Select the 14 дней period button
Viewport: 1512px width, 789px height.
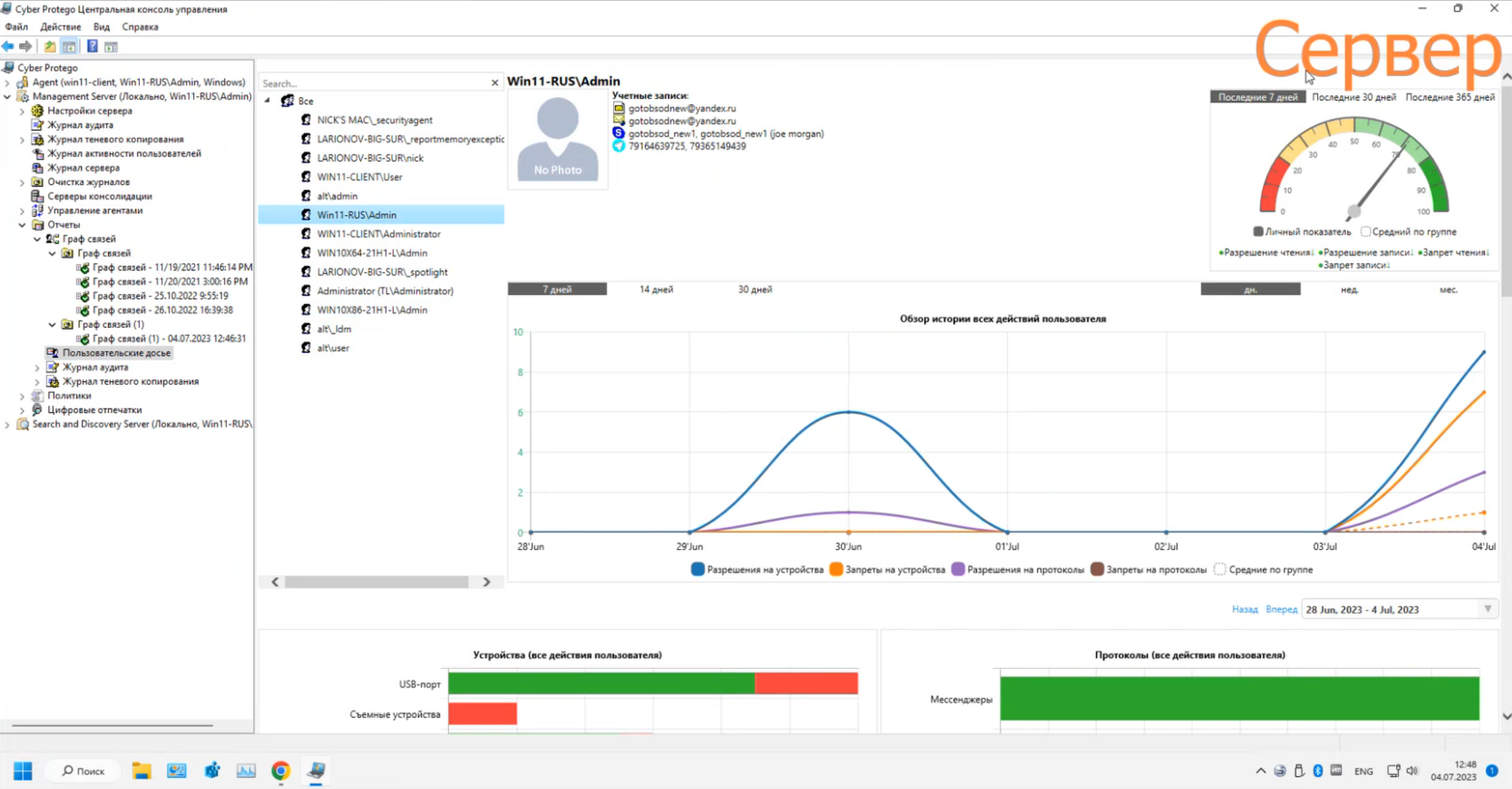point(656,289)
